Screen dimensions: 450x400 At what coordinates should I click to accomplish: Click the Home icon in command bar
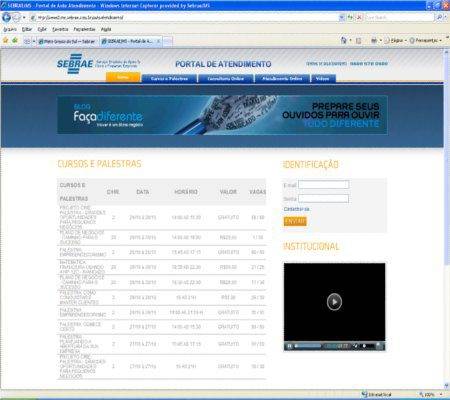(x=343, y=40)
